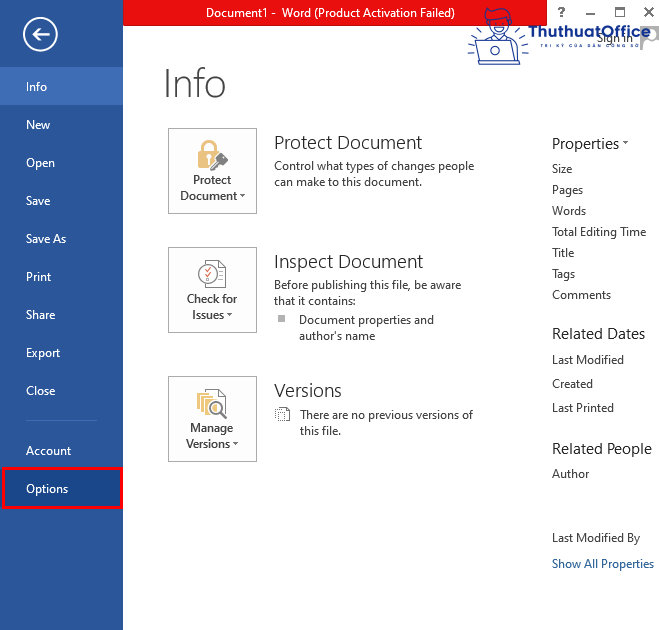Image resolution: width=659 pixels, height=630 pixels.
Task: Select the Info tab in sidebar
Action: point(61,87)
